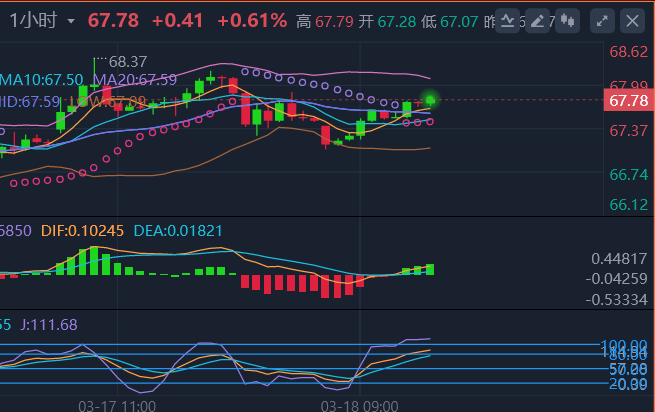Expand chart to fullscreen

pyautogui.click(x=601, y=20)
